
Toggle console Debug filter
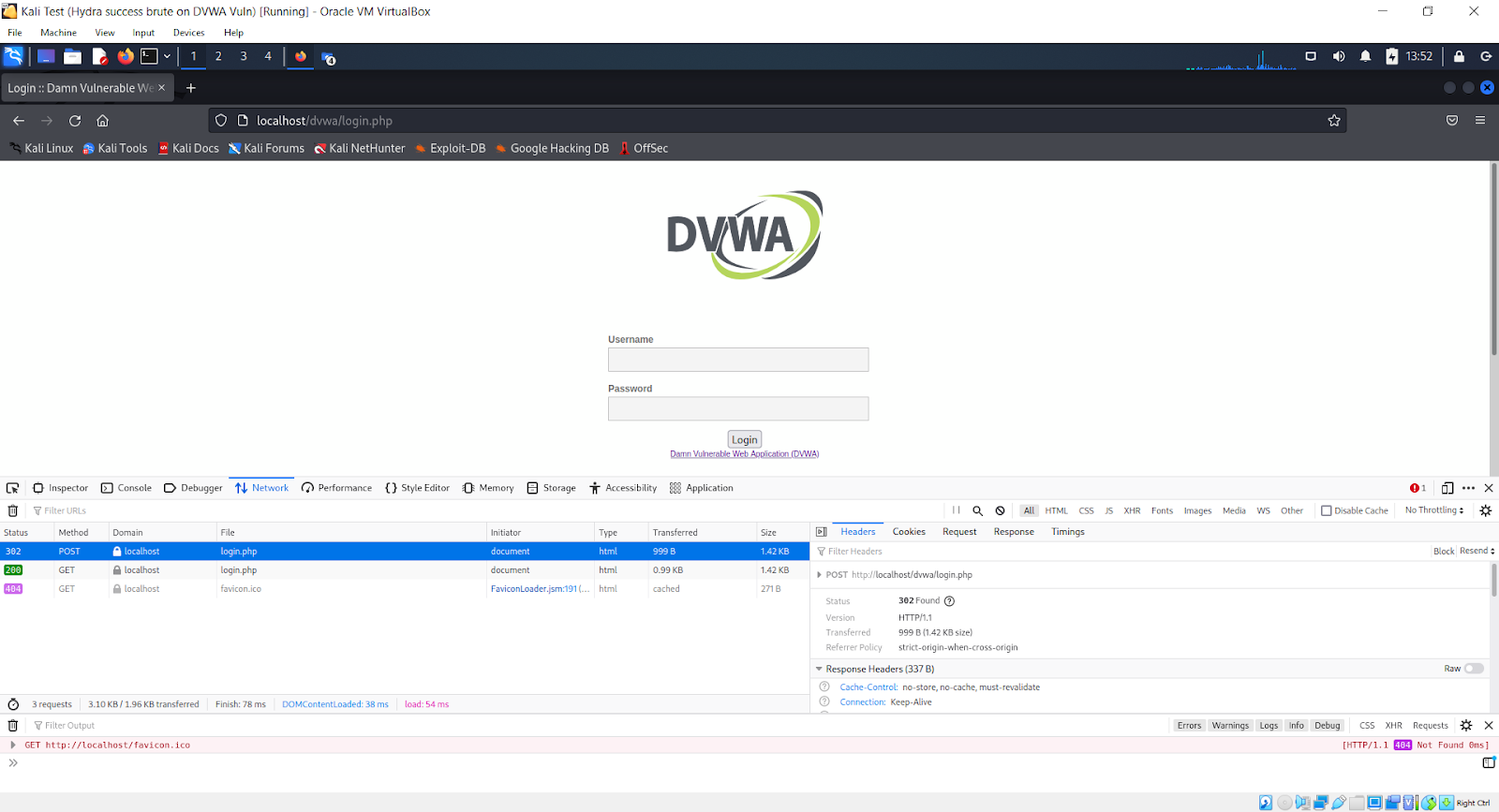(1328, 726)
